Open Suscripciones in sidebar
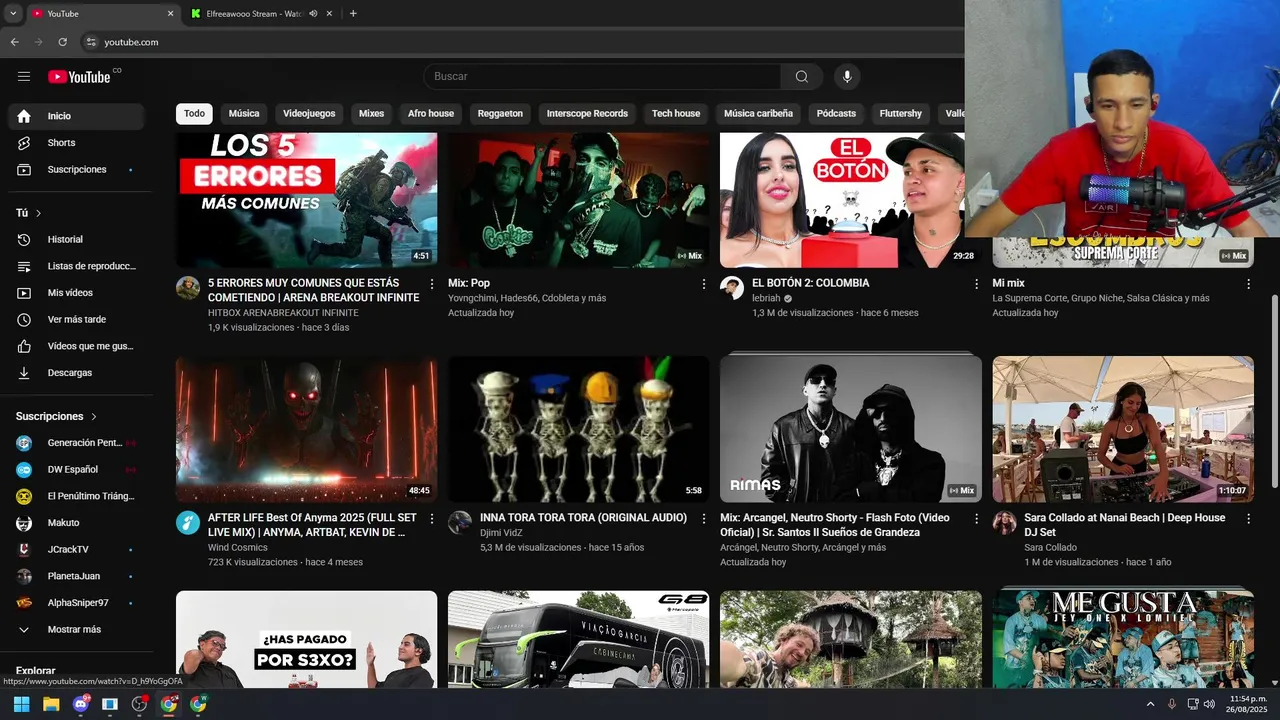 pyautogui.click(x=76, y=170)
